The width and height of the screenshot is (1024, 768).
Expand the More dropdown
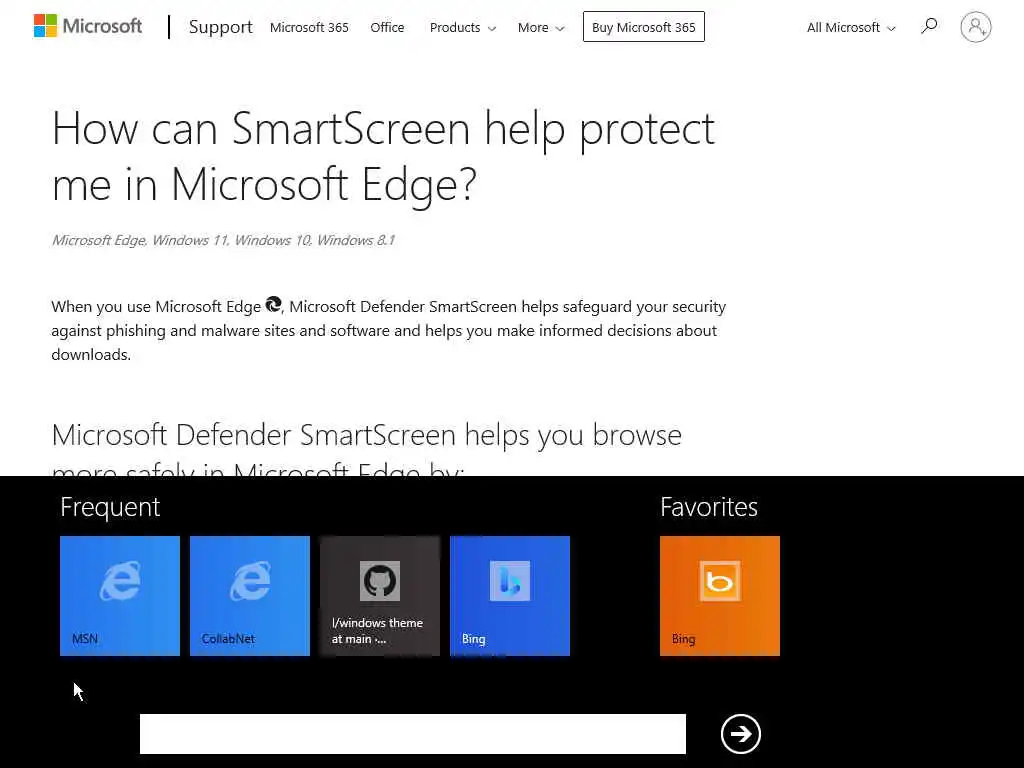[x=541, y=27]
